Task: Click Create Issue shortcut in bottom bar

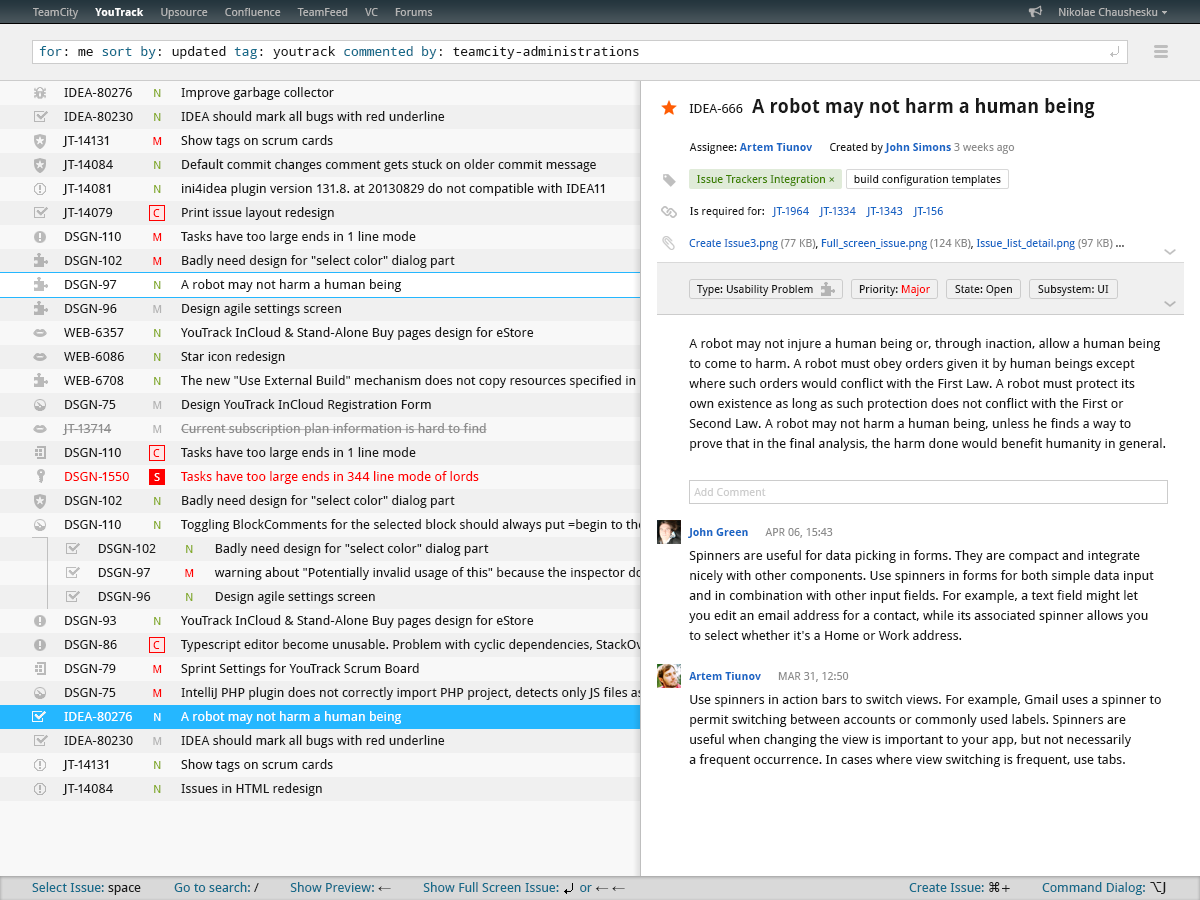Action: [x=960, y=887]
